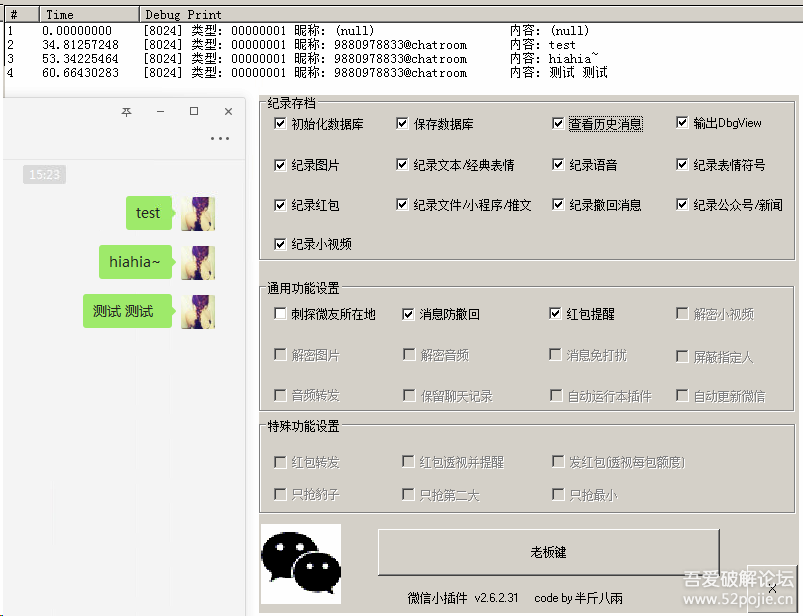Uncheck the 初始化数据库 checkbox

click(280, 124)
